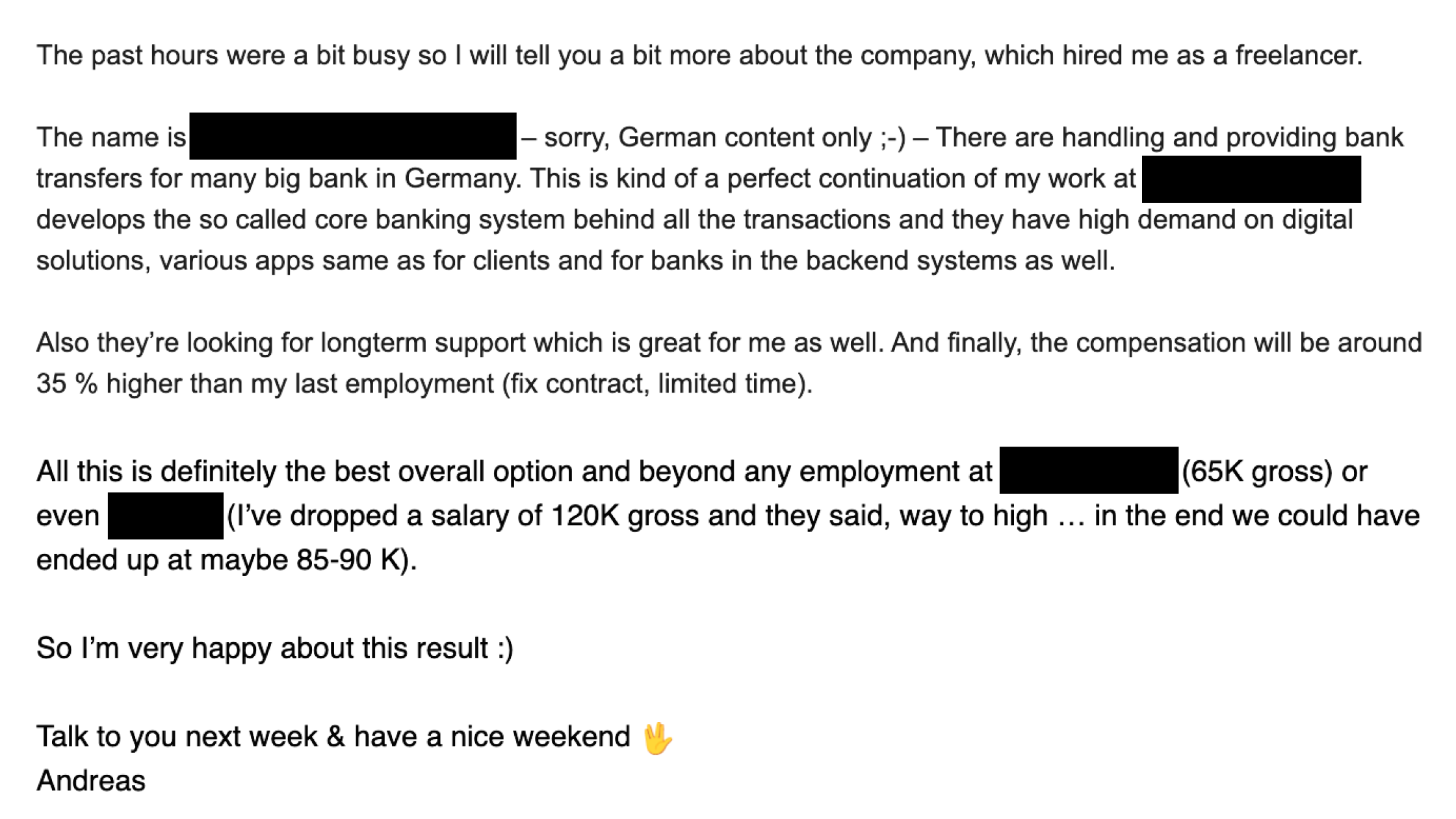
Task: Click the Vulcan salute hand emoji
Action: click(x=657, y=738)
